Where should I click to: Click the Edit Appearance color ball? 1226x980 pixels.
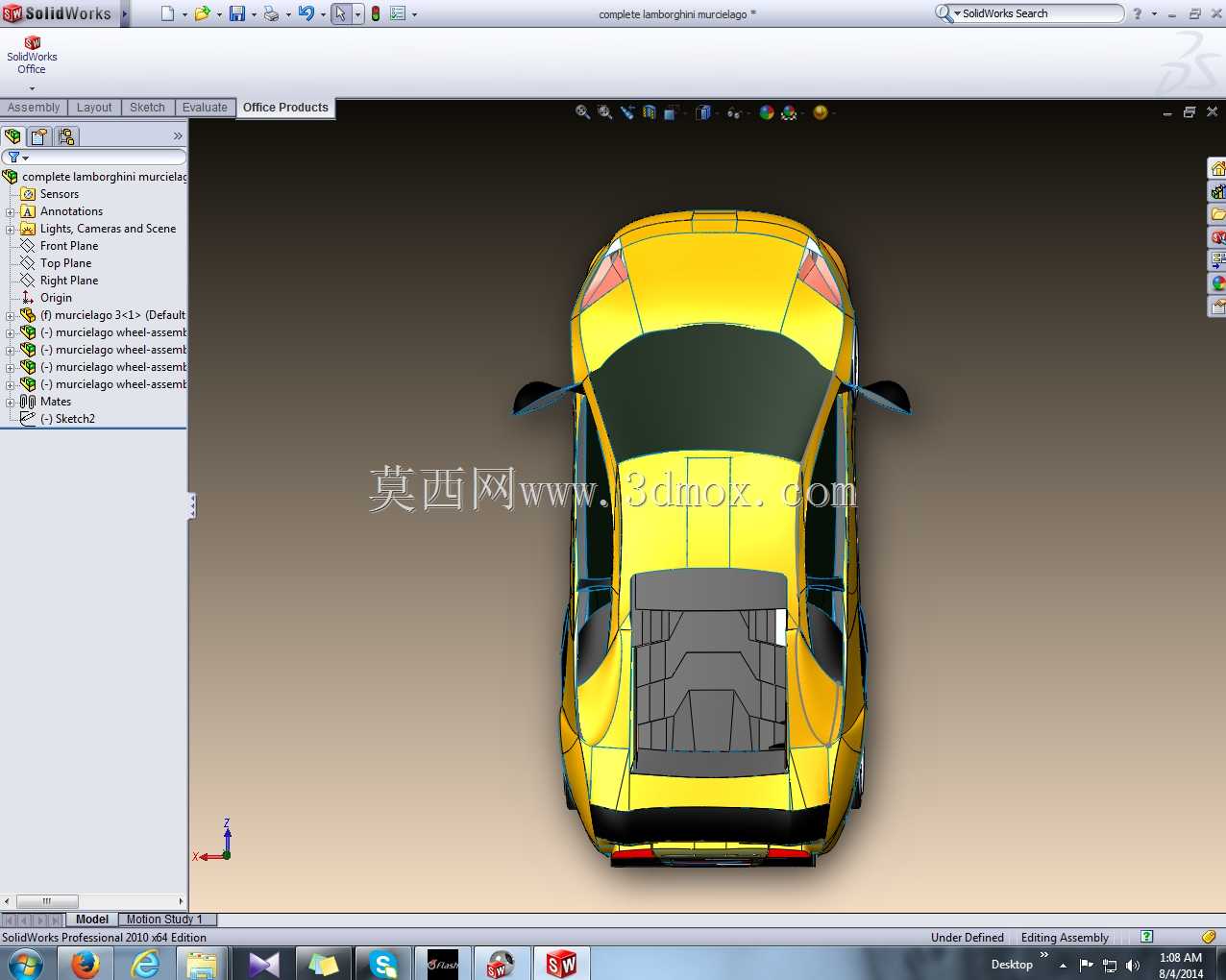[x=767, y=112]
